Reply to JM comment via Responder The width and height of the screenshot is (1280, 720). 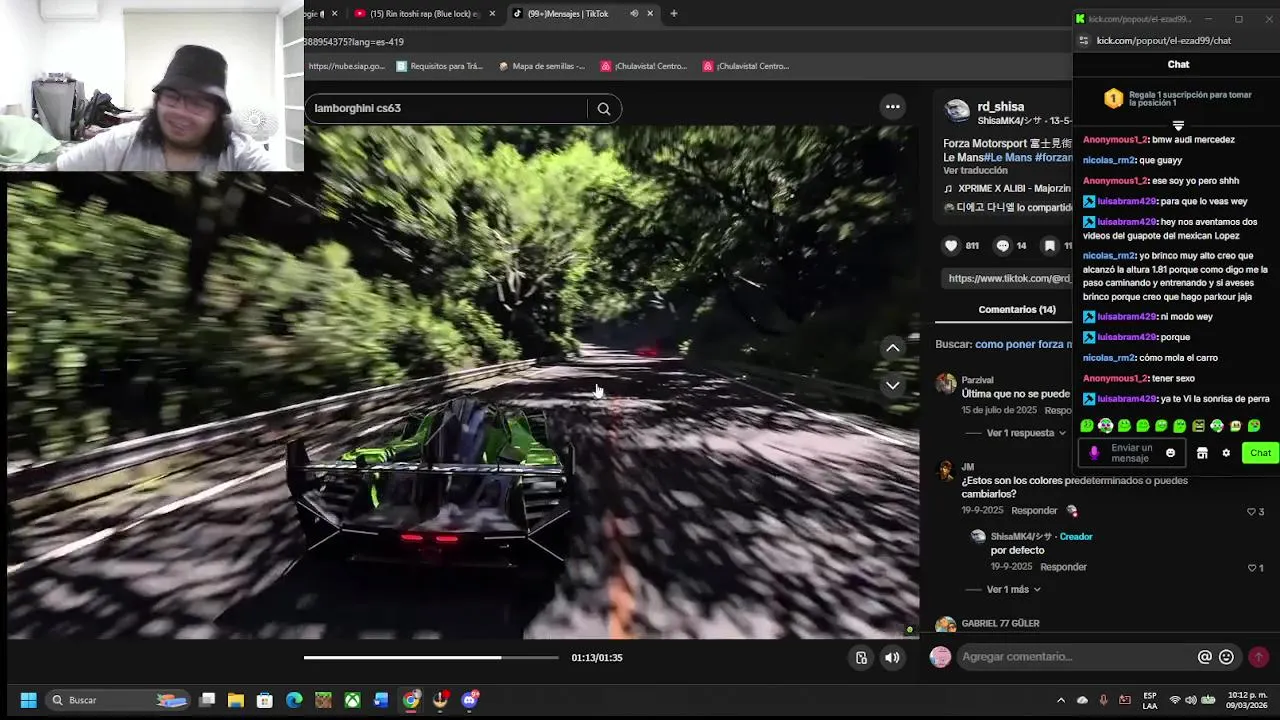pos(1034,511)
